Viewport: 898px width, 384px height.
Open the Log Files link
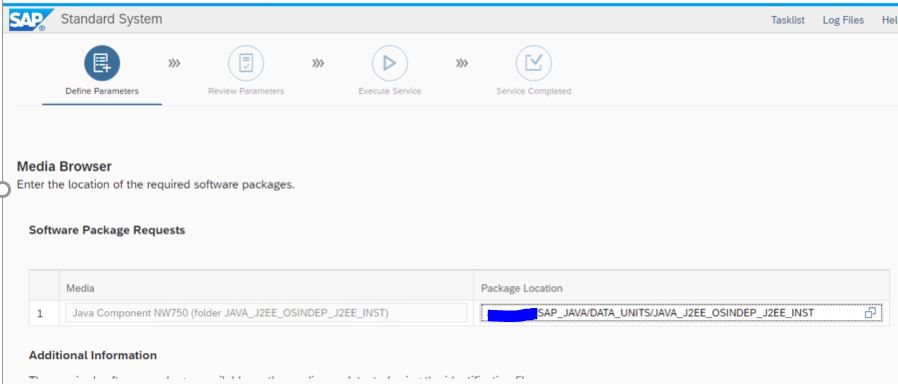pyautogui.click(x=843, y=20)
